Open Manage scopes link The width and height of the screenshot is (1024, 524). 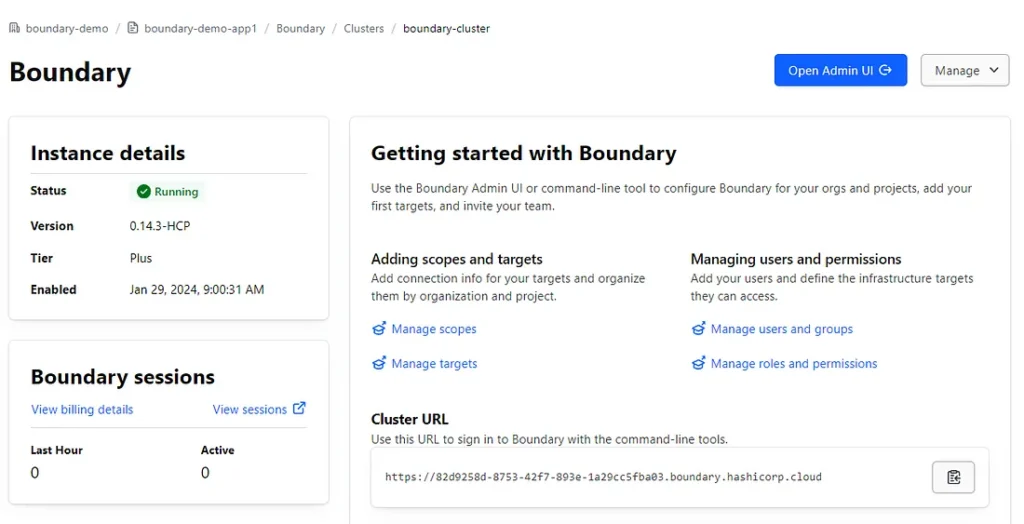pyautogui.click(x=434, y=329)
